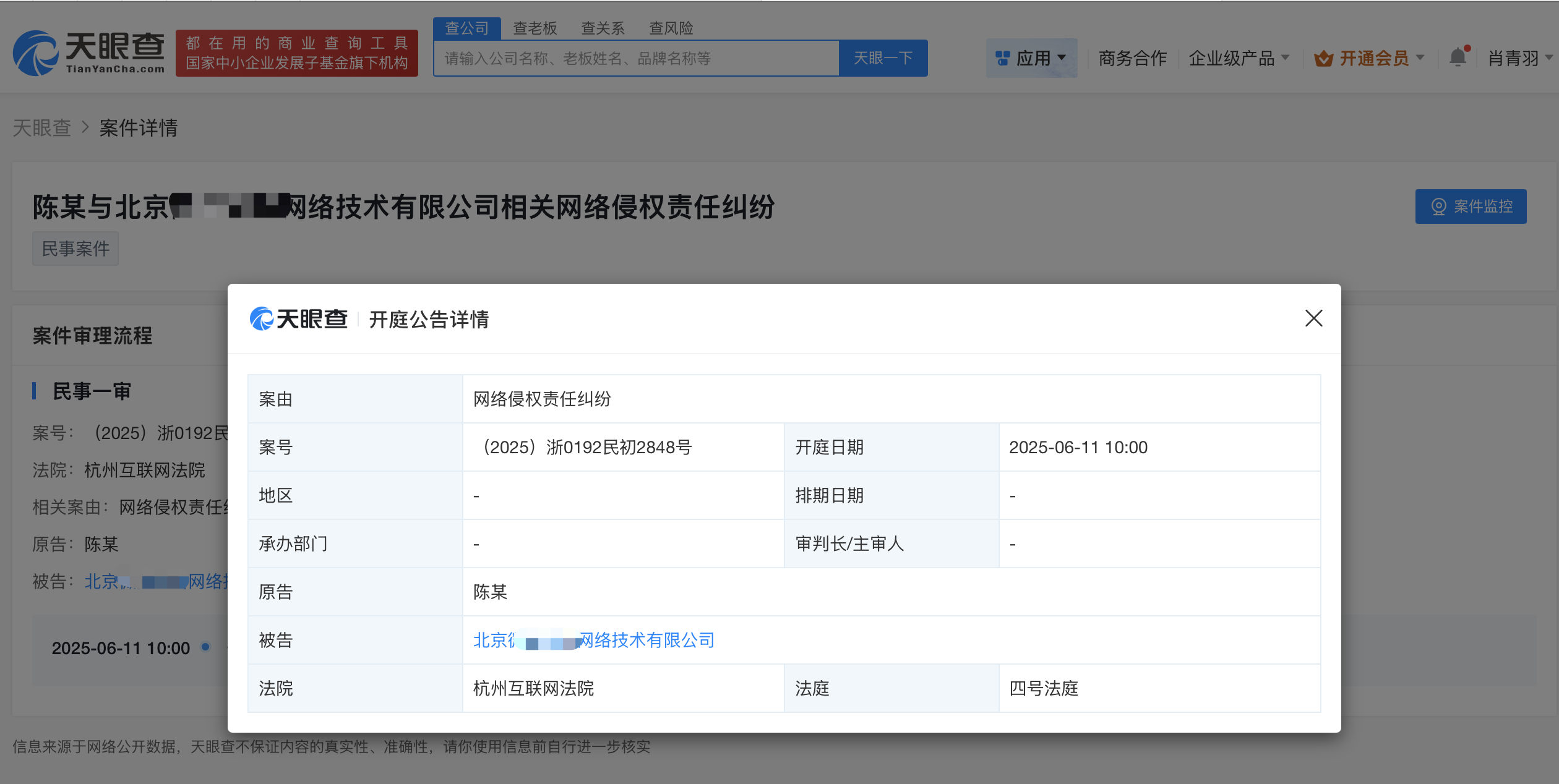The width and height of the screenshot is (1559, 784).
Task: Click the 审判长/主审人 label cell
Action: tap(891, 543)
